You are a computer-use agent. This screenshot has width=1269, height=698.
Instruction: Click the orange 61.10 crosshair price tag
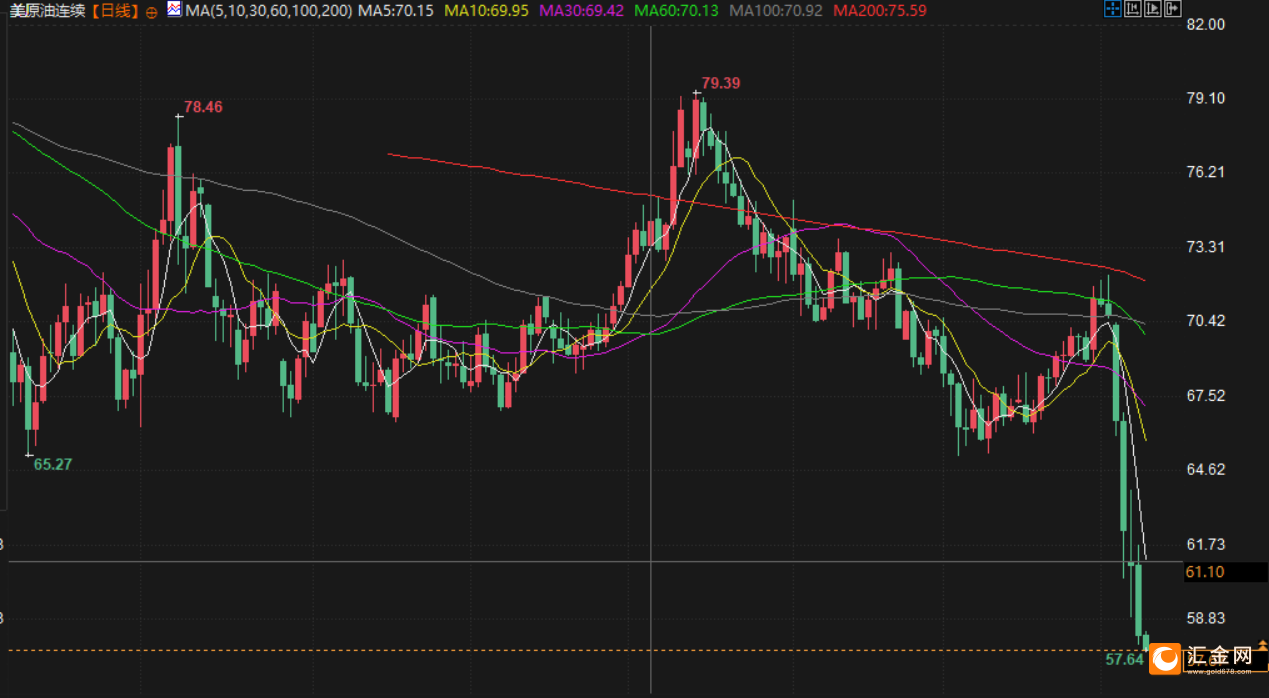(x=1225, y=572)
